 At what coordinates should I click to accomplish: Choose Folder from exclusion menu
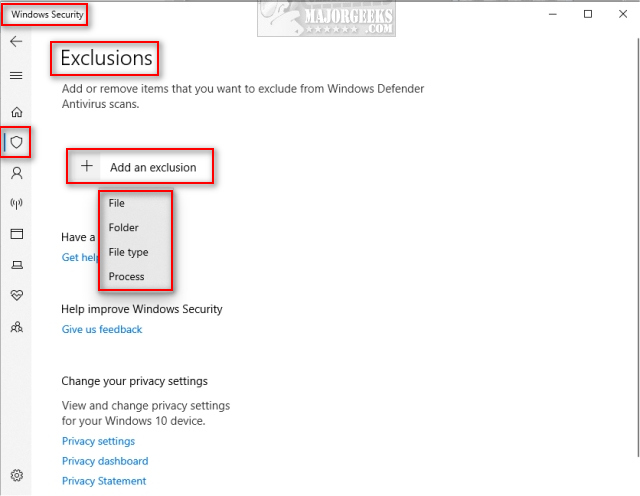123,227
